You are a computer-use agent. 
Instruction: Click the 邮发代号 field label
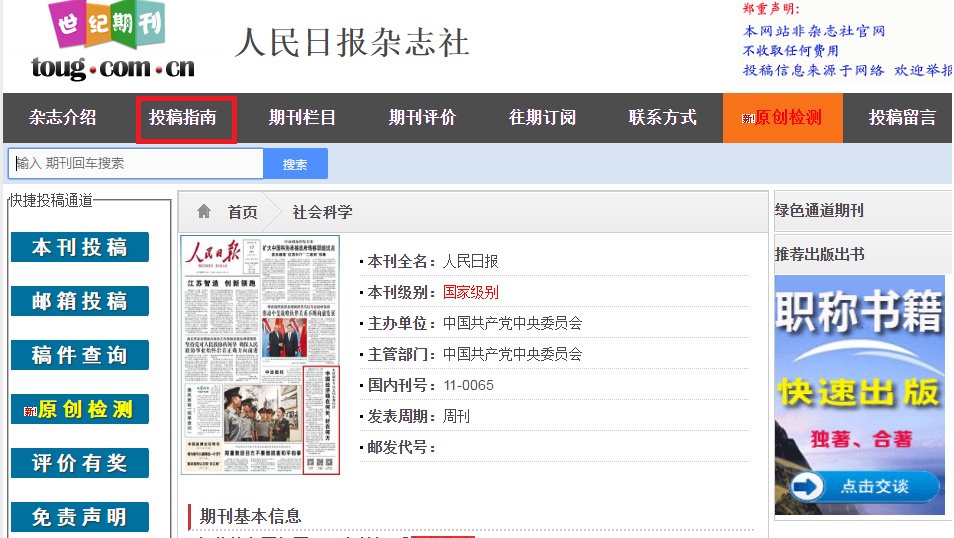401,447
